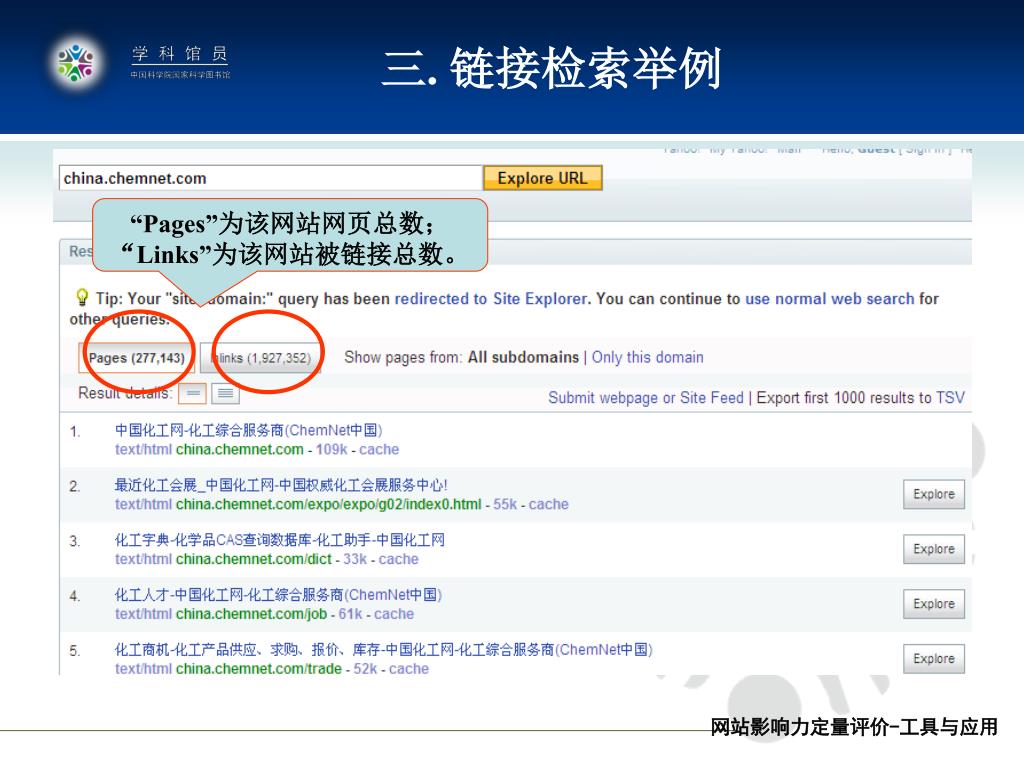Click Explore button for expo result

point(934,494)
